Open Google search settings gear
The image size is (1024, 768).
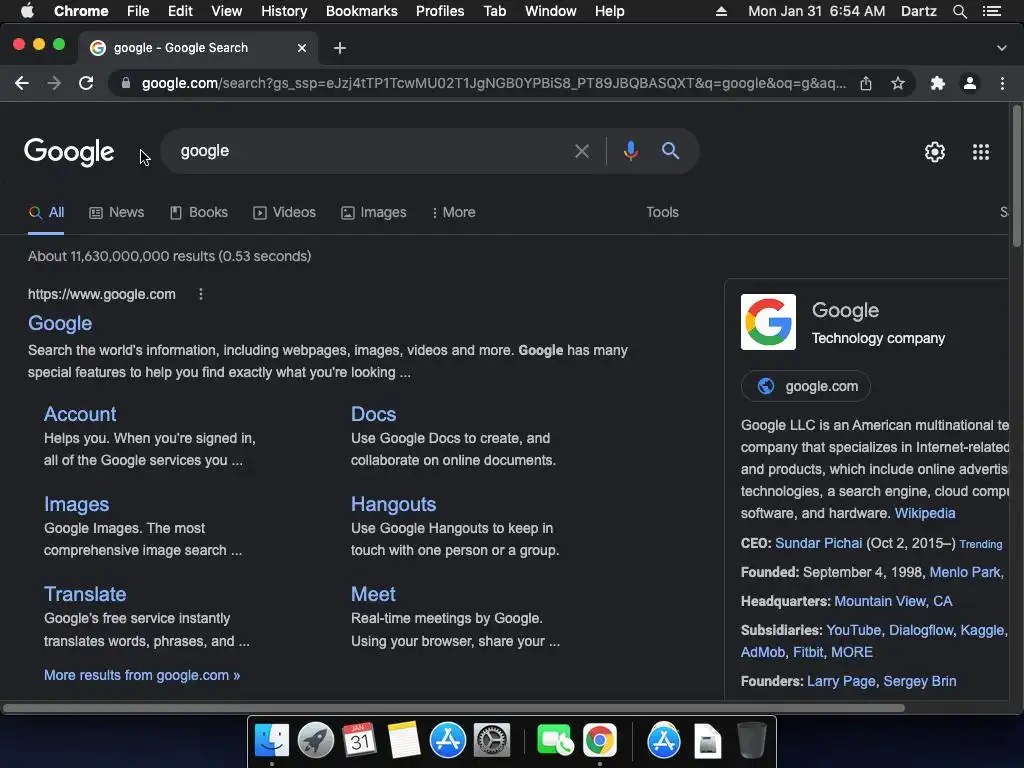click(935, 152)
